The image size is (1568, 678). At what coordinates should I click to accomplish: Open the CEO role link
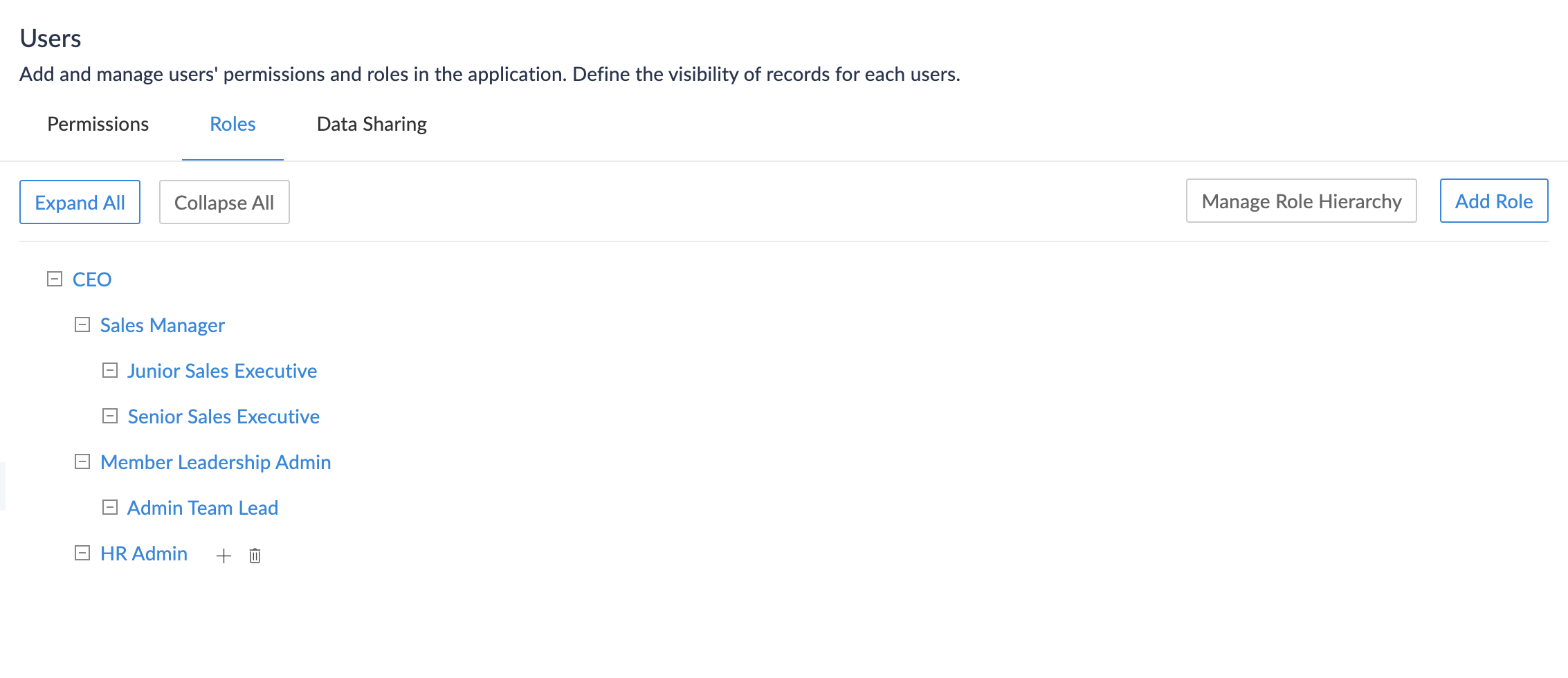[x=92, y=280]
